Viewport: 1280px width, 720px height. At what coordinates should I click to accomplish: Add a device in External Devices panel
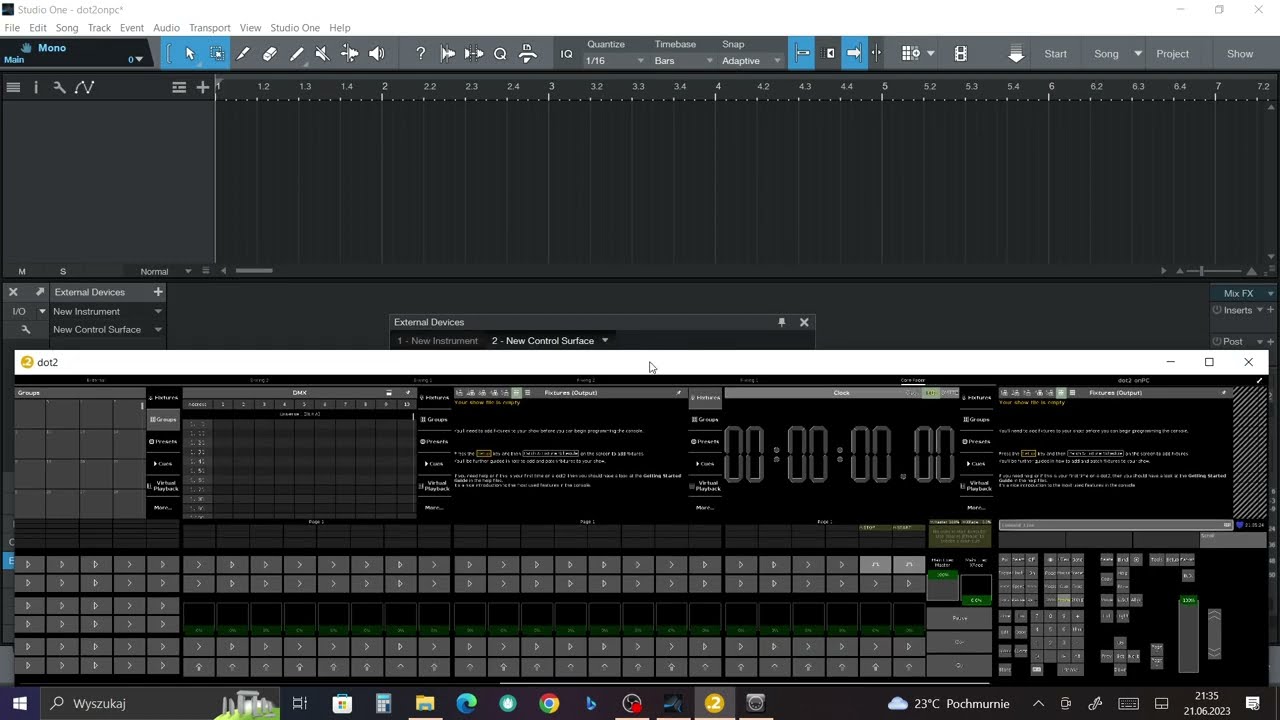[x=158, y=292]
